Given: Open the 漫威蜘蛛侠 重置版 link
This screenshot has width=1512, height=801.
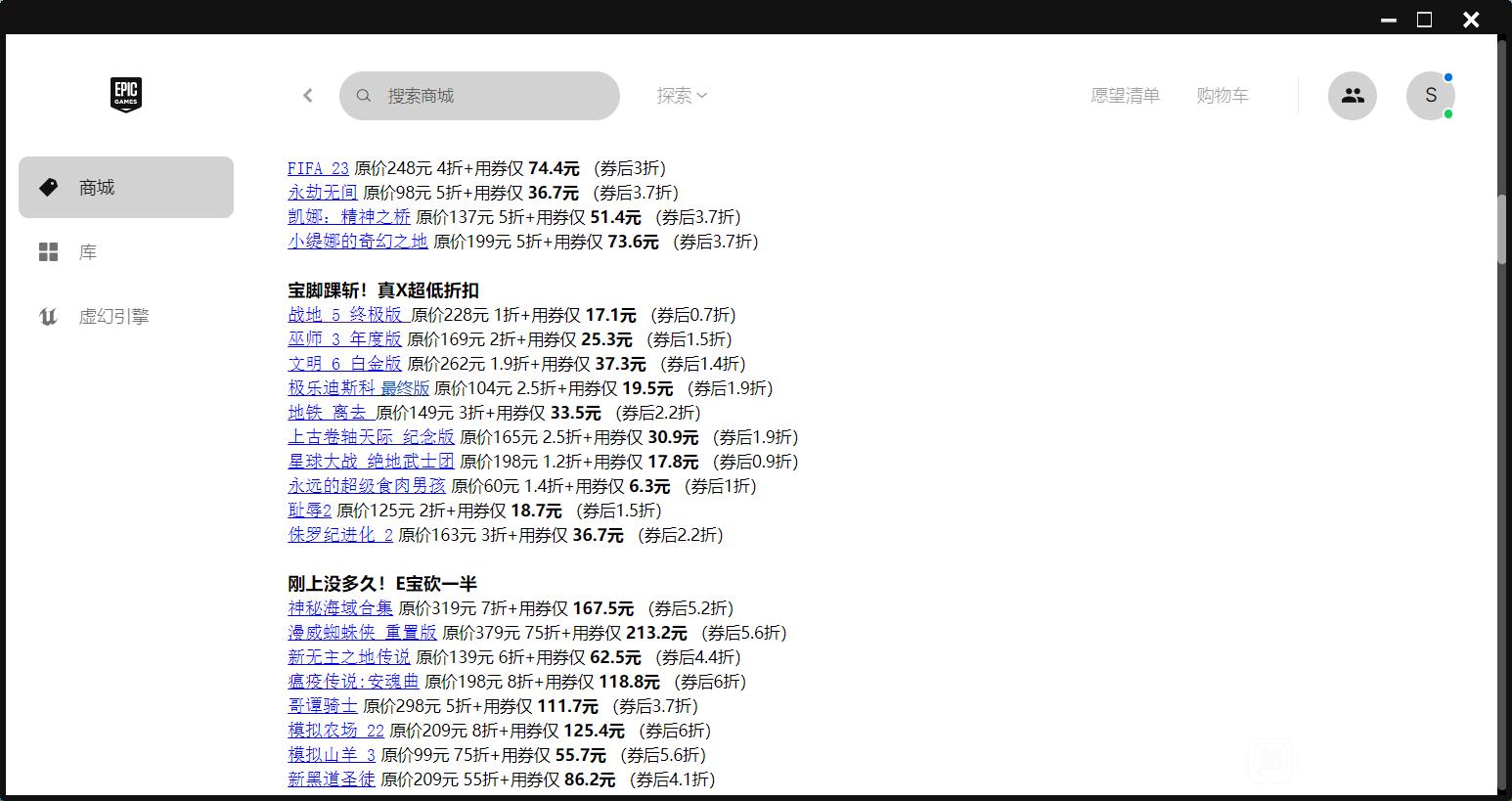Looking at the screenshot, I should tap(362, 633).
